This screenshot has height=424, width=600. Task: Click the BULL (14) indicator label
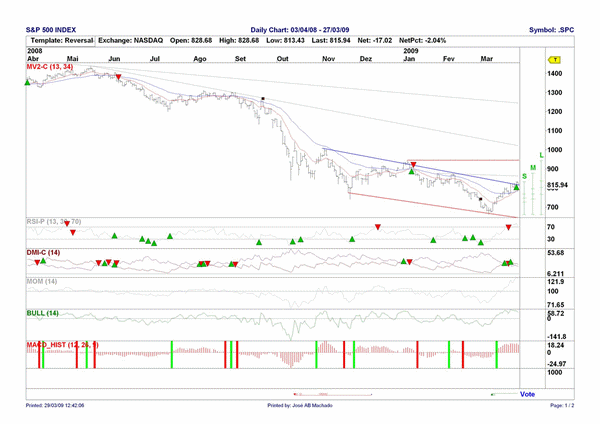[x=42, y=313]
